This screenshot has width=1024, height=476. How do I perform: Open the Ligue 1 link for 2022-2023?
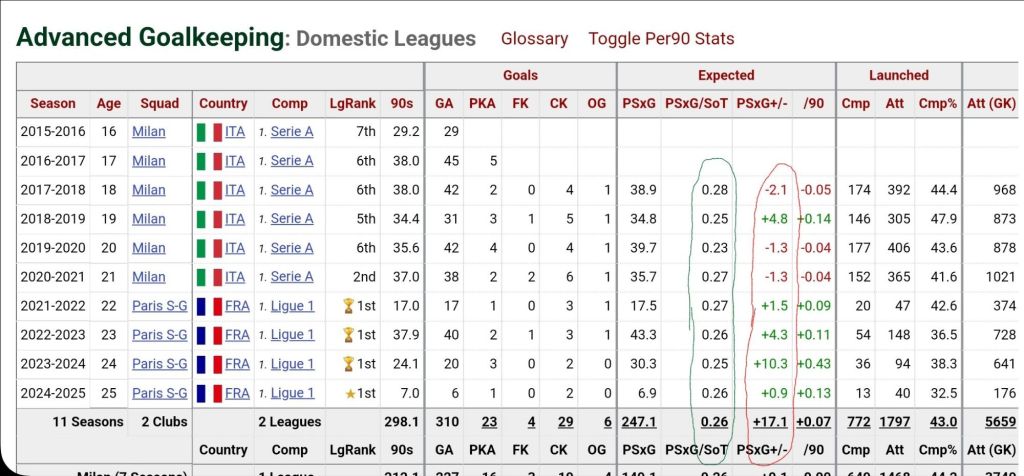[292, 335]
